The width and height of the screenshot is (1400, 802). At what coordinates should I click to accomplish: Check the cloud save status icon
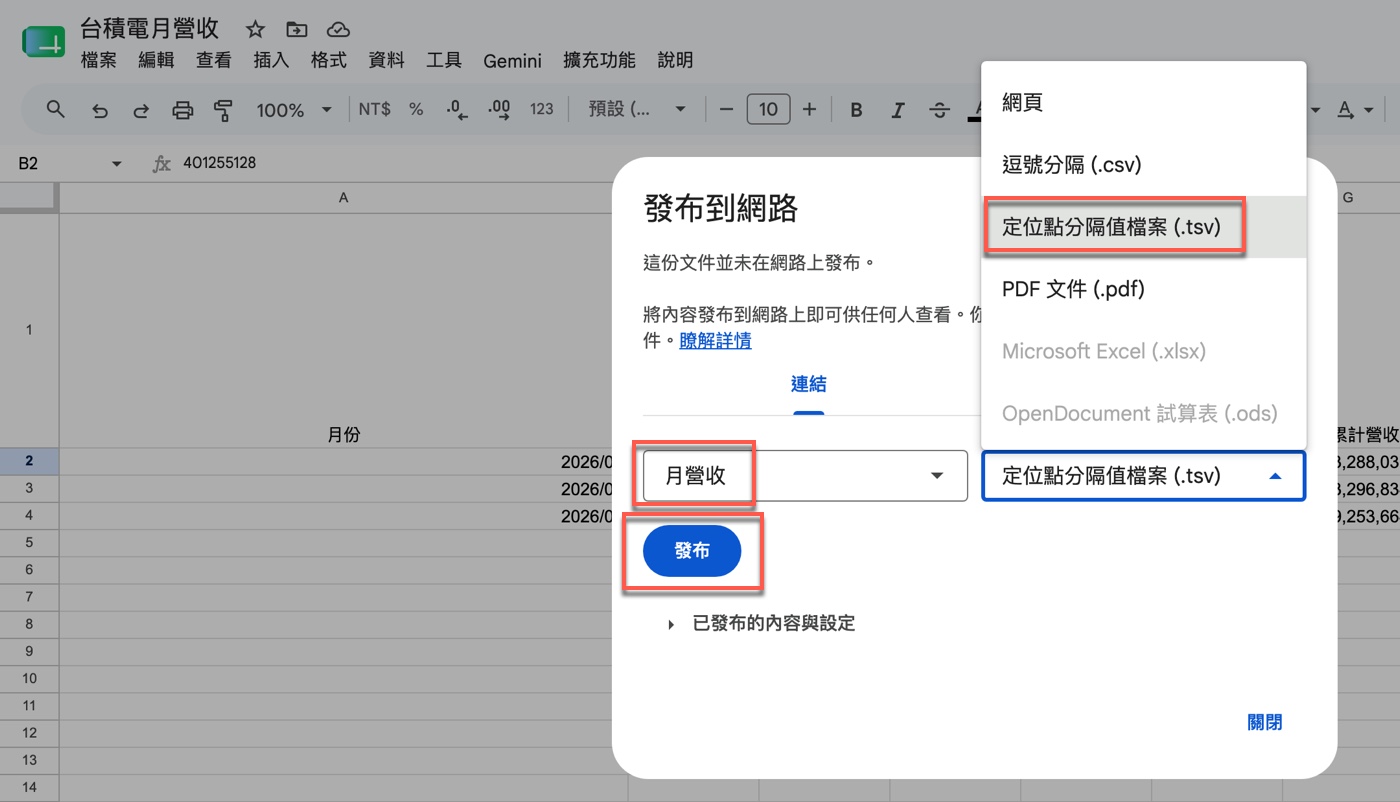click(x=338, y=29)
